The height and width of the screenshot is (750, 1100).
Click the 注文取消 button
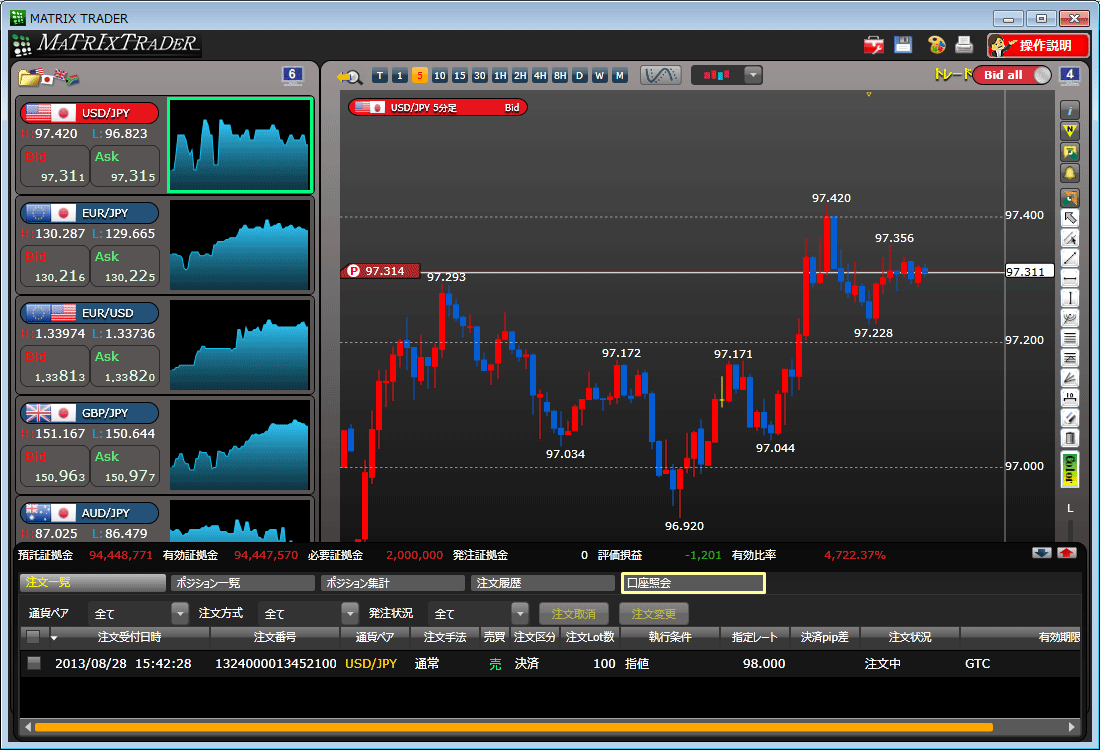coord(574,614)
